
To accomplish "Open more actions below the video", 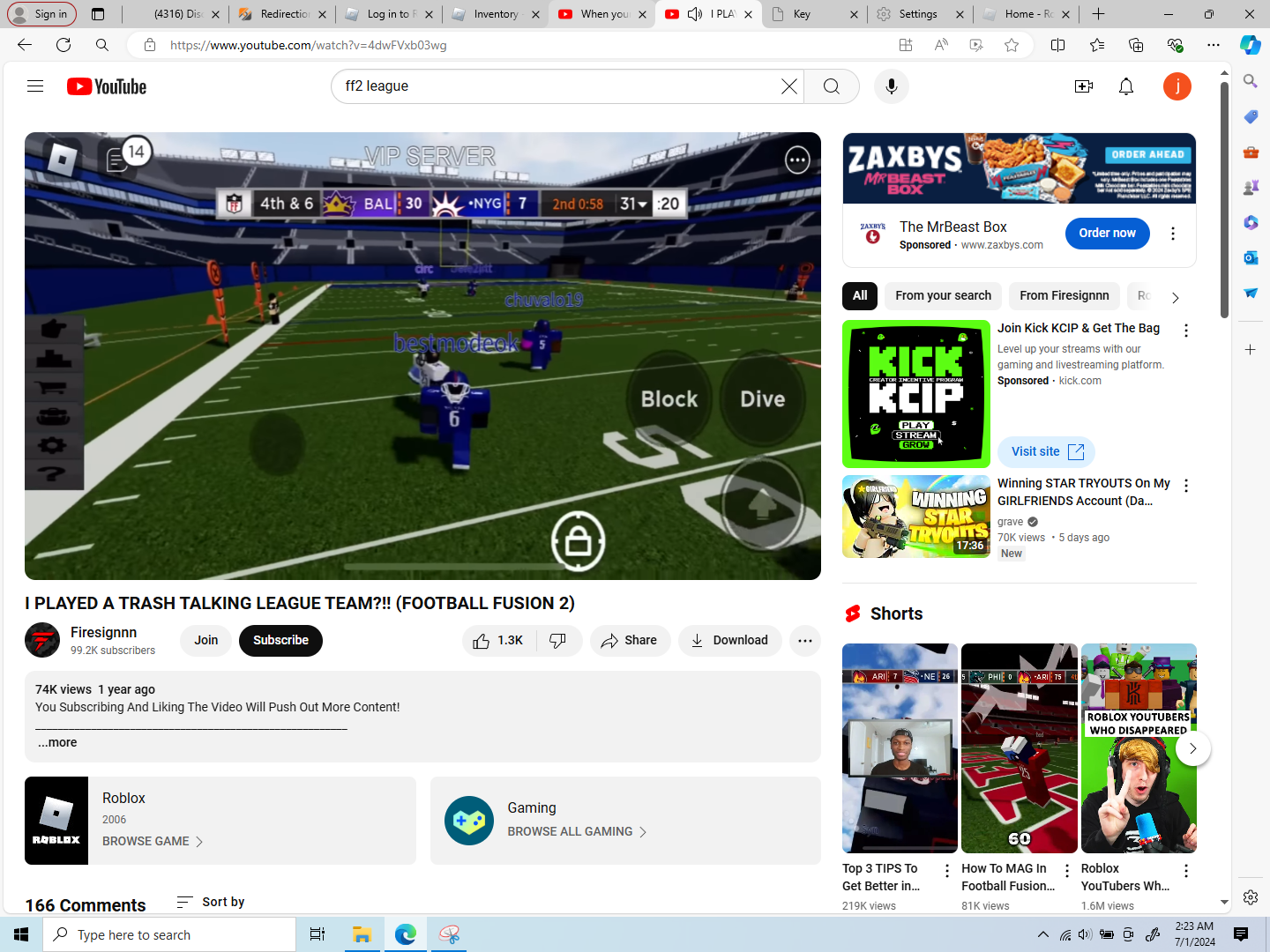I will click(805, 641).
